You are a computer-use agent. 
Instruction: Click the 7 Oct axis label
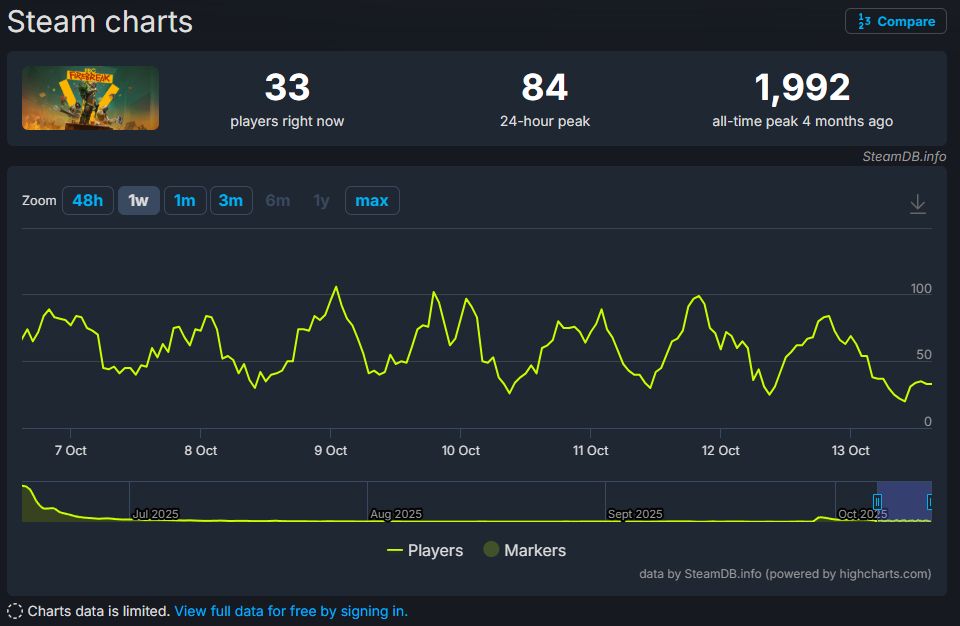coord(70,450)
